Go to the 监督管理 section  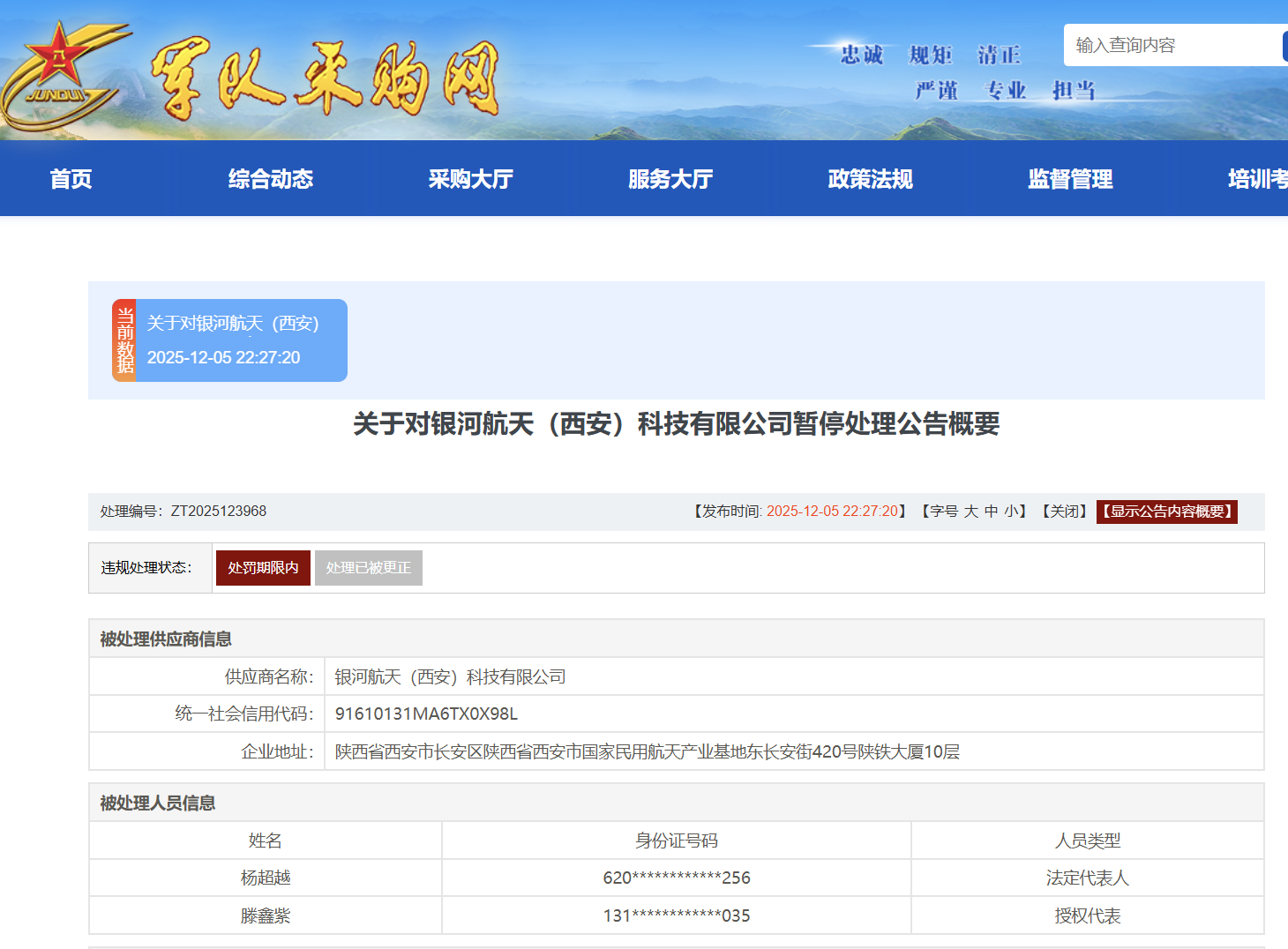coord(1069,179)
